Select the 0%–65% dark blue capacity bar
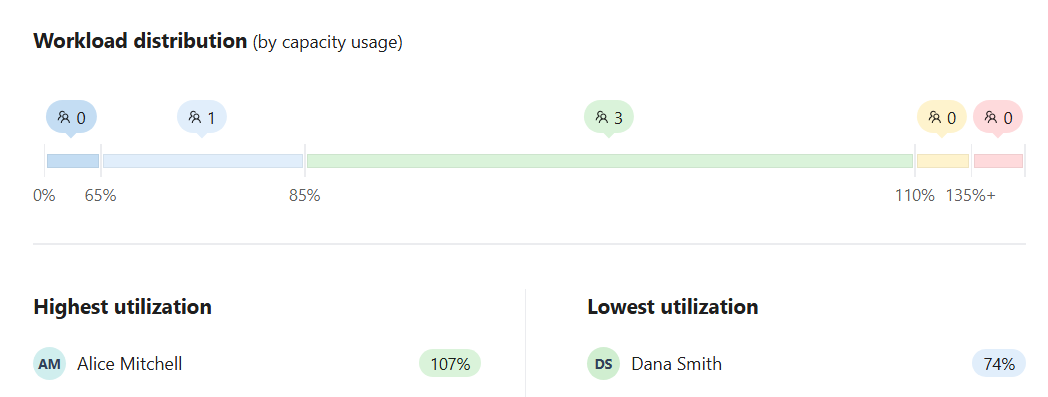Screen dimensions: 1048x397 pyautogui.click(x=73, y=161)
